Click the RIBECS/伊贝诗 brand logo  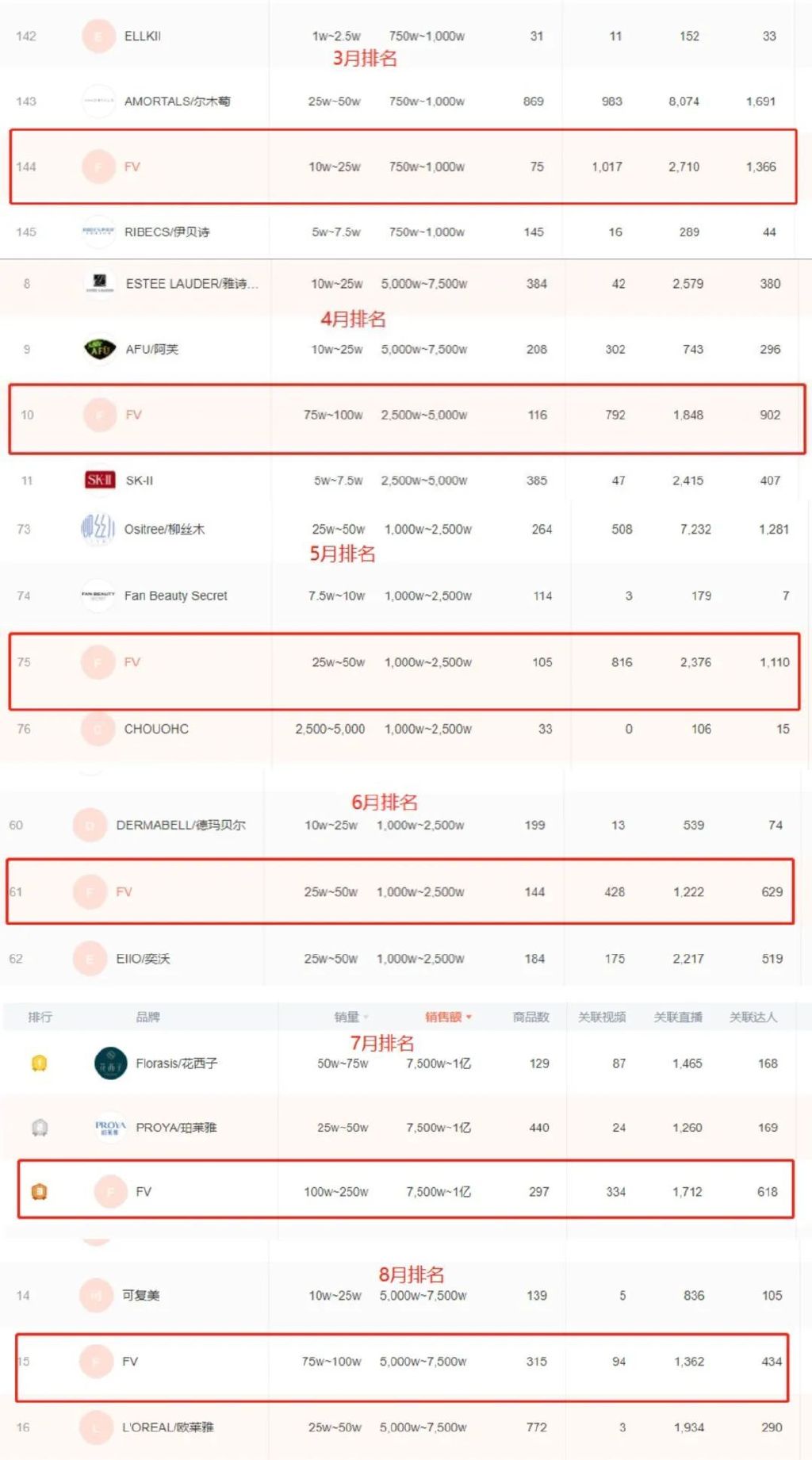tap(97, 232)
